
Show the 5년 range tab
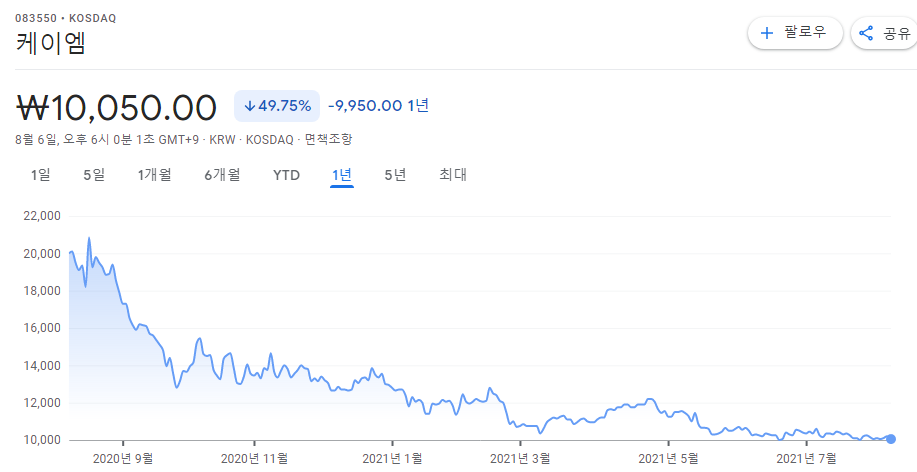(x=395, y=175)
